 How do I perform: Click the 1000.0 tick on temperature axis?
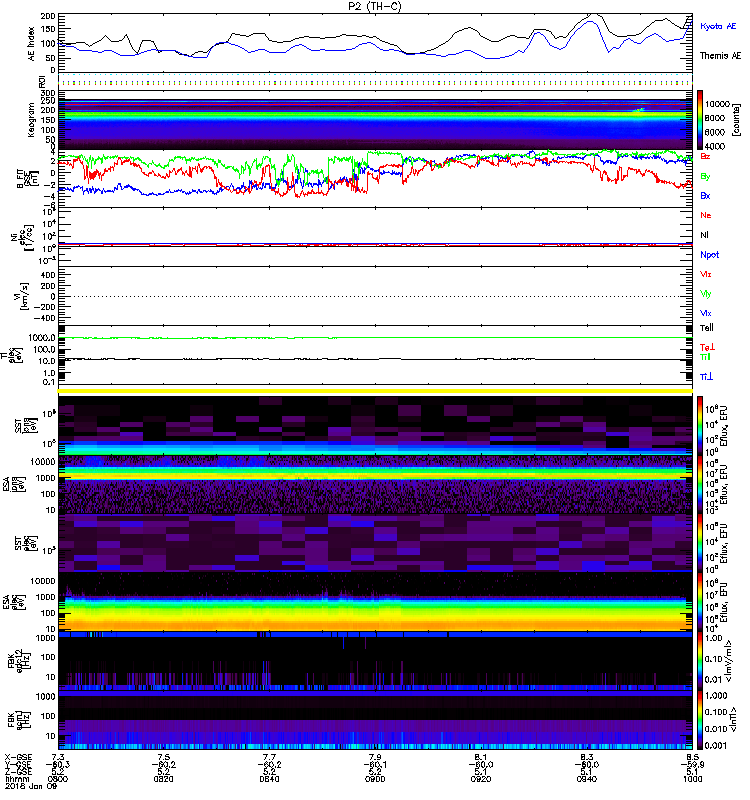pos(42,338)
